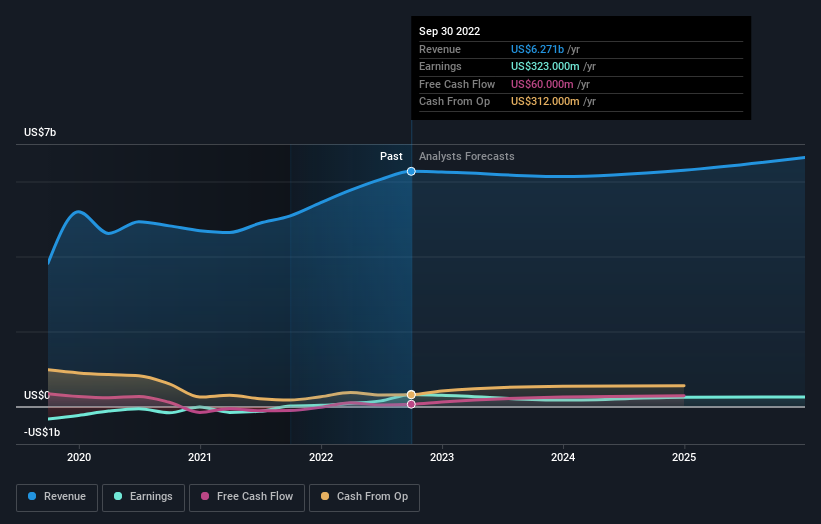Click the US$60.000m free cash flow value
This screenshot has width=821, height=524.
pyautogui.click(x=542, y=84)
